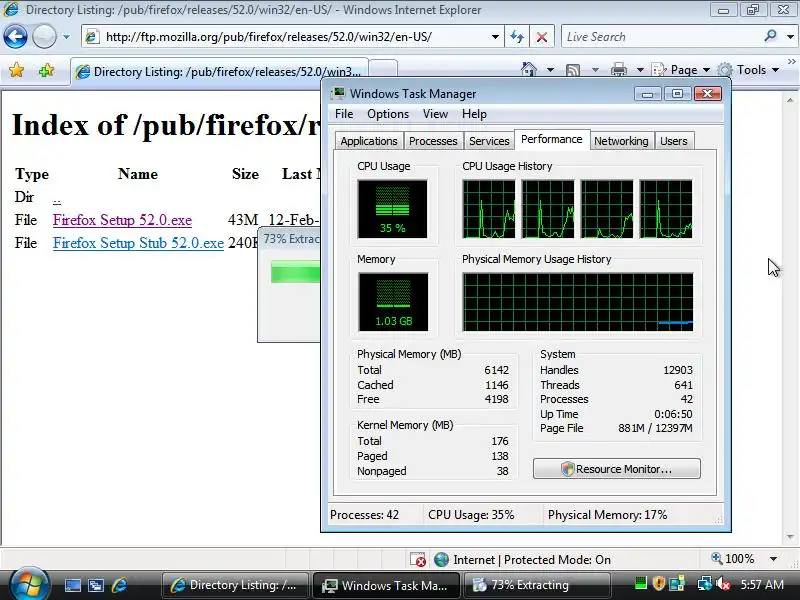800x600 pixels.
Task: Click Show Desktop quick launch icon
Action: coord(72,585)
